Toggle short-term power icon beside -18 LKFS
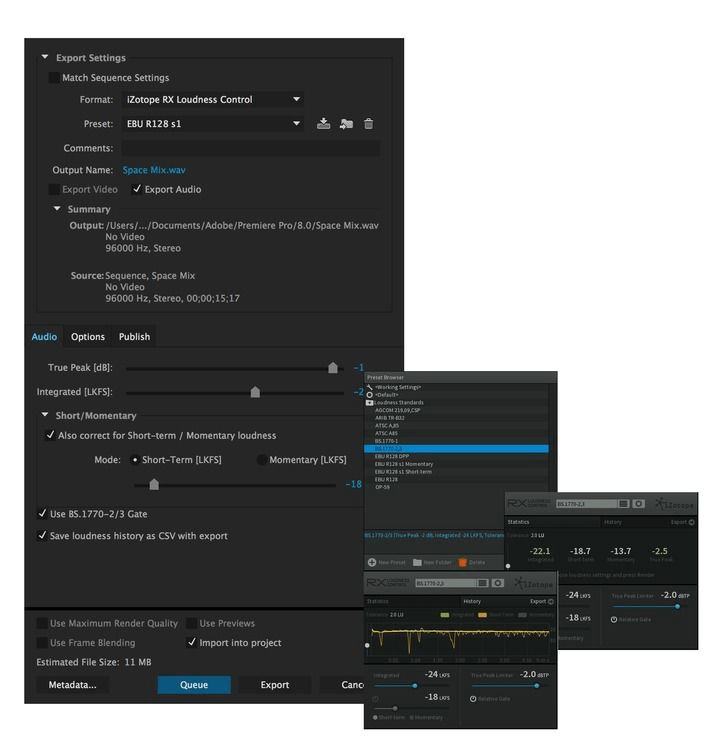This screenshot has width=719, height=750. click(376, 699)
